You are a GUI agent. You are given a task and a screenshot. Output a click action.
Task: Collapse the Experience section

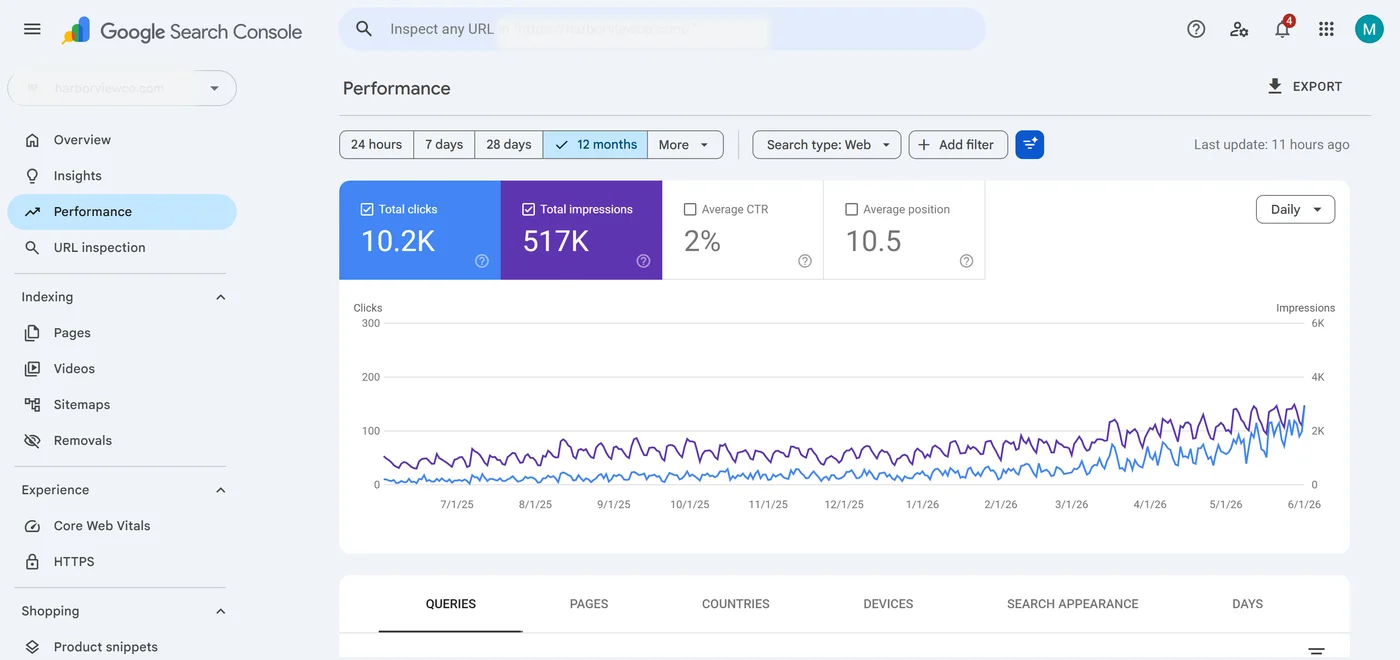(221, 490)
